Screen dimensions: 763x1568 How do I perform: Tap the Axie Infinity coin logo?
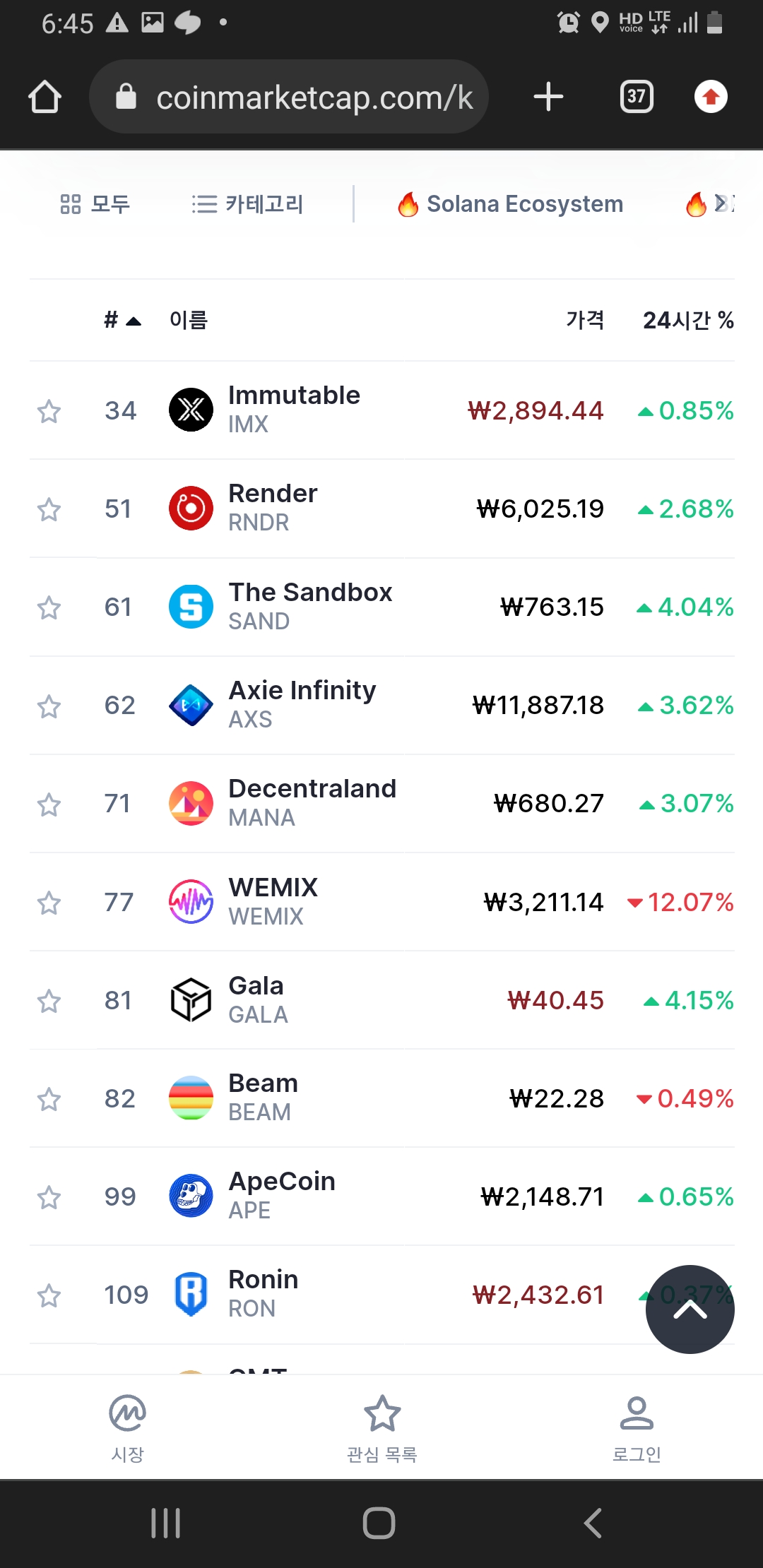coord(191,705)
